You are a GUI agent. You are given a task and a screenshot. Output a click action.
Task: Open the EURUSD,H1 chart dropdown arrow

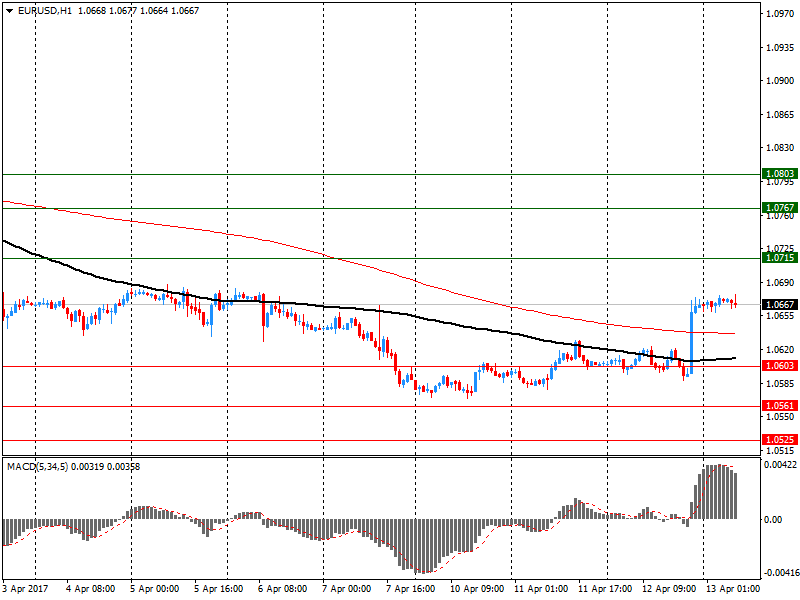(10, 11)
